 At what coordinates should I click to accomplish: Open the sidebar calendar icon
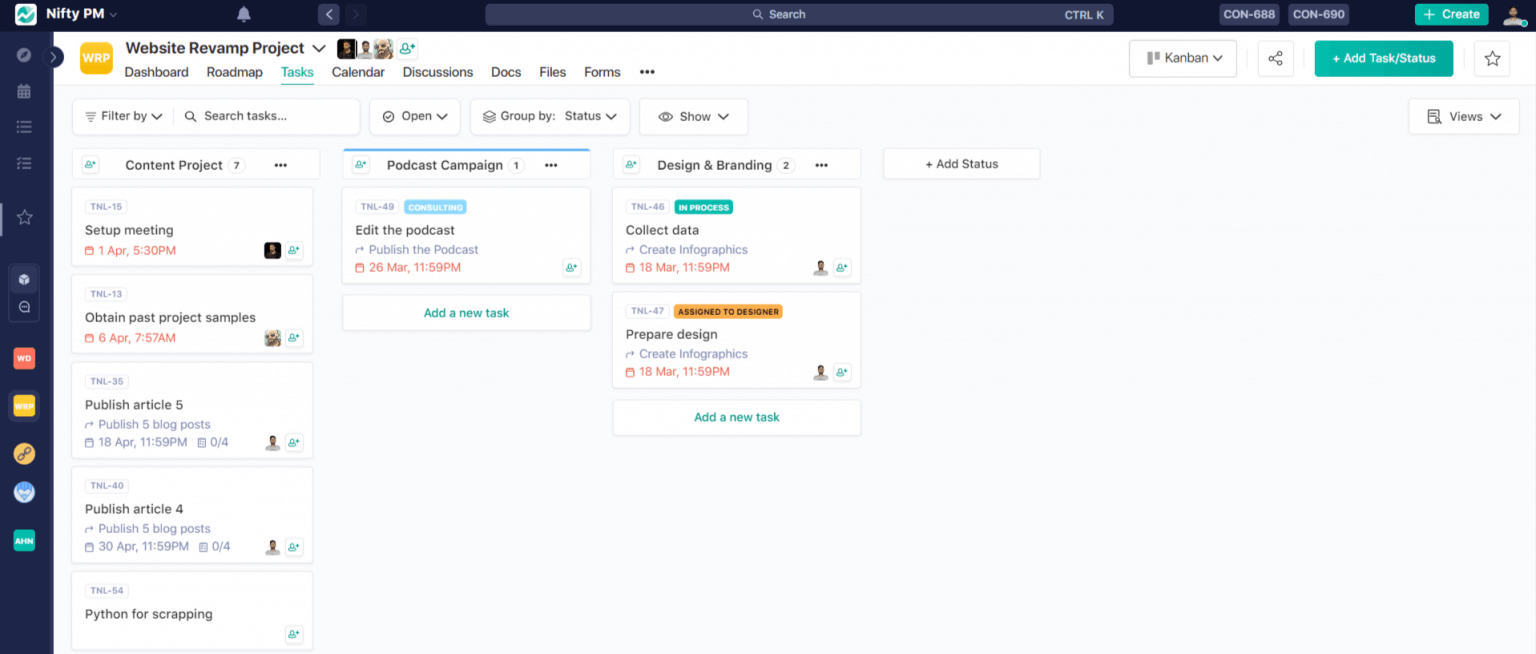[24, 91]
